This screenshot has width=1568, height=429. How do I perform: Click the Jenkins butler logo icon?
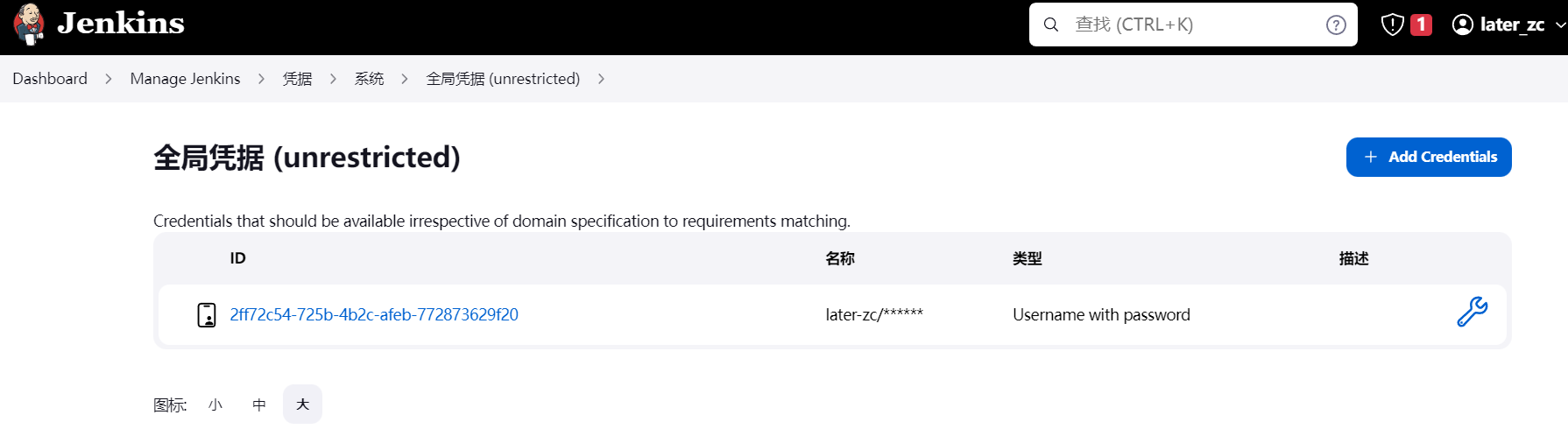pyautogui.click(x=29, y=24)
